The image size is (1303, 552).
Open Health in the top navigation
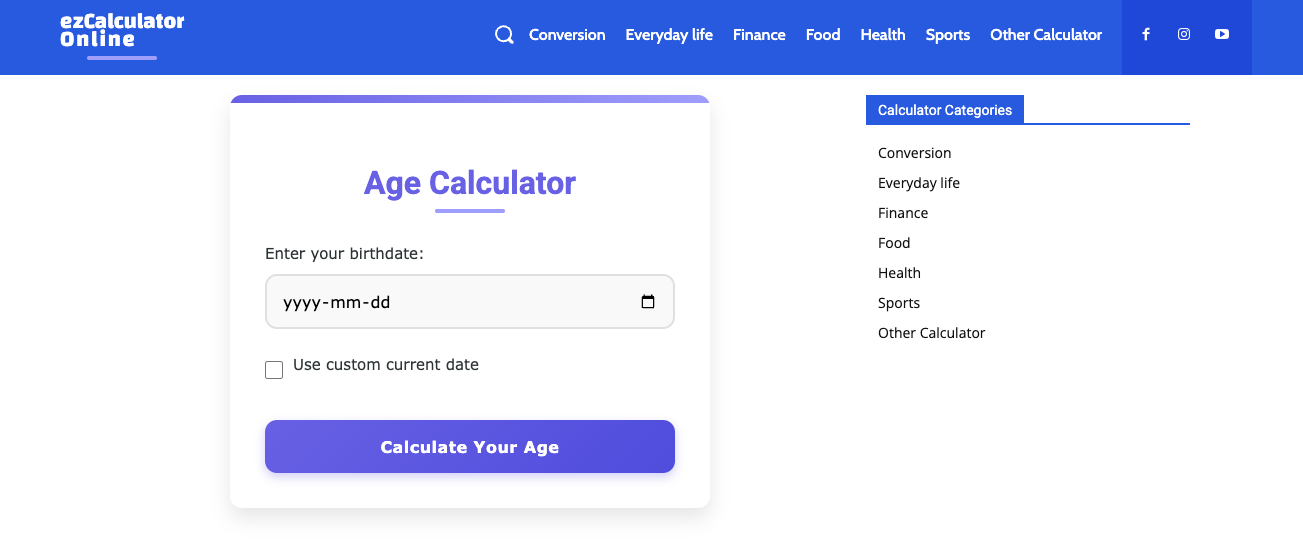coord(883,35)
